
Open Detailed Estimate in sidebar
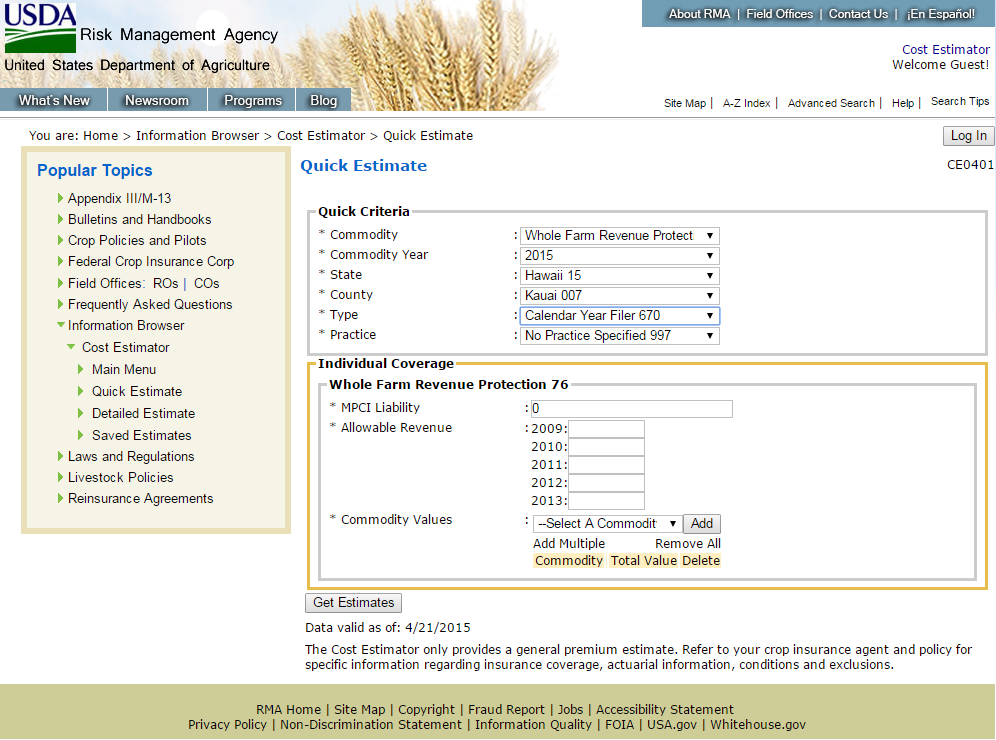(x=144, y=413)
